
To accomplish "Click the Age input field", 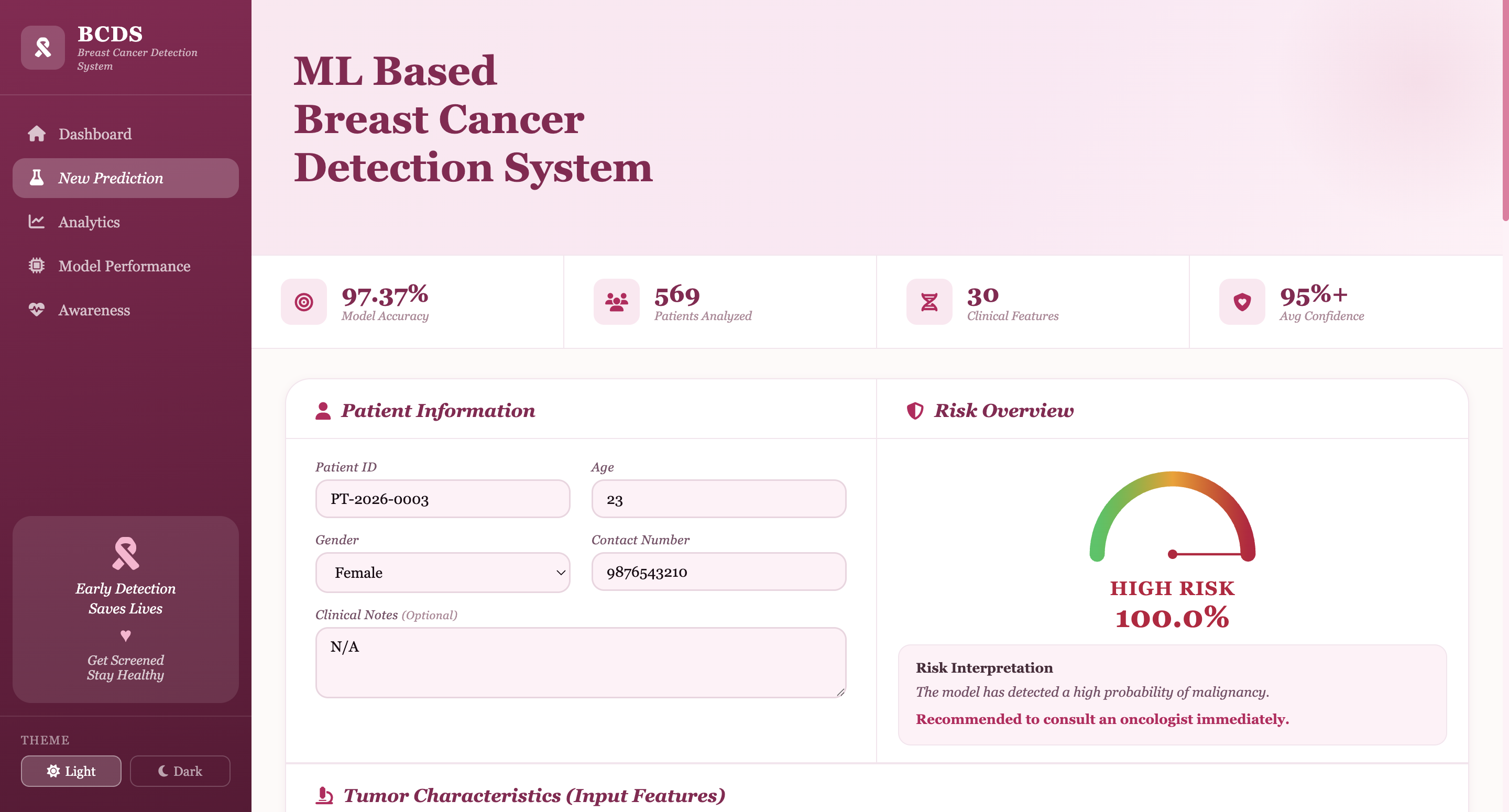I will (x=718, y=499).
